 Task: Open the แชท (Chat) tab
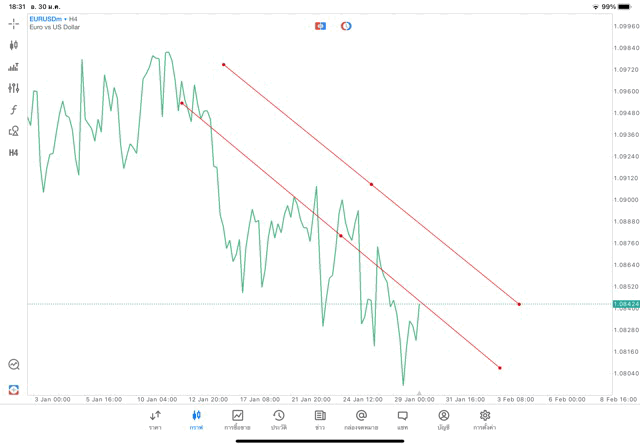[402, 419]
